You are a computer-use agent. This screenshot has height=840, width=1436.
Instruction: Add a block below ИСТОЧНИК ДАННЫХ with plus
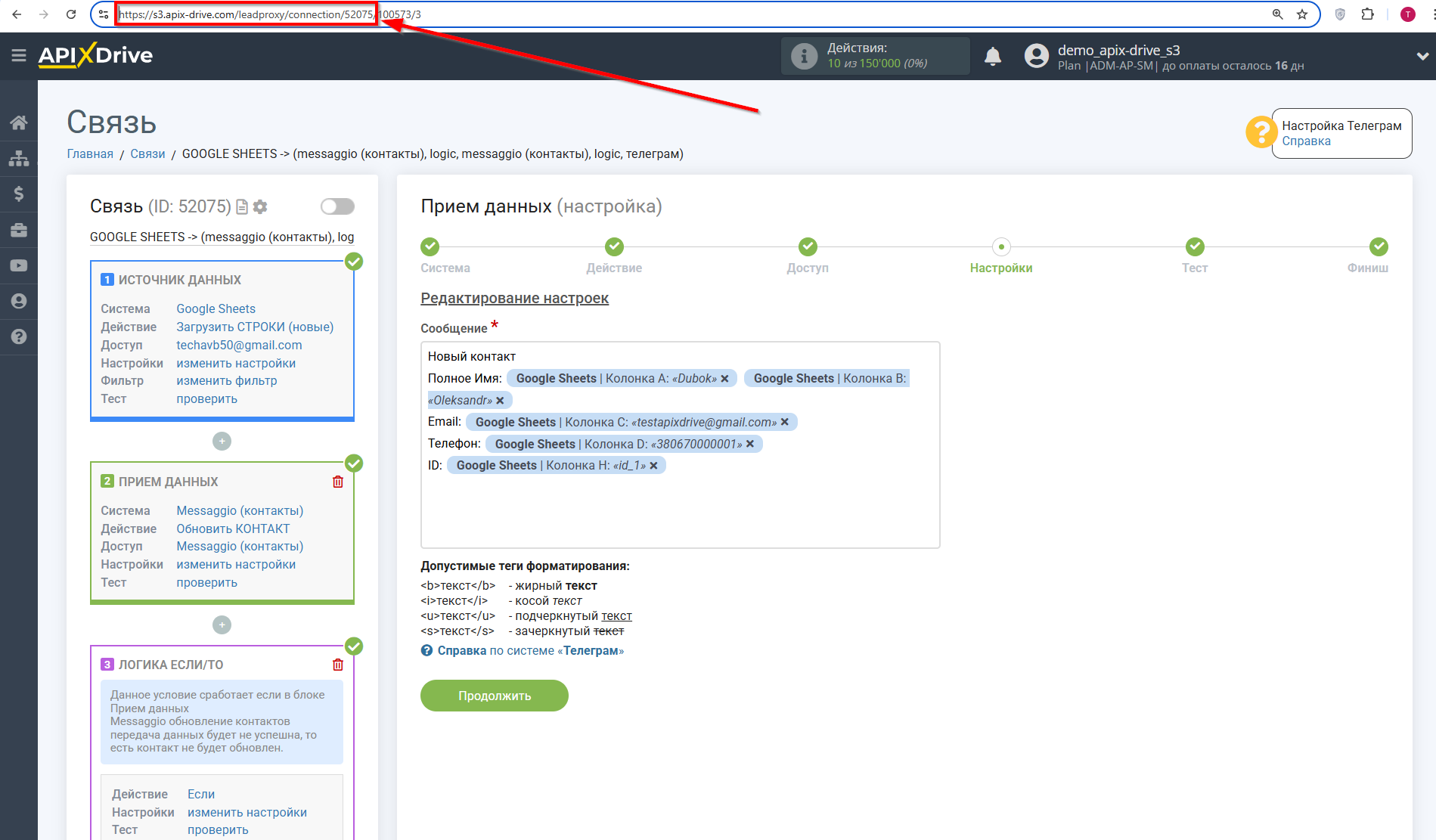pyautogui.click(x=222, y=442)
